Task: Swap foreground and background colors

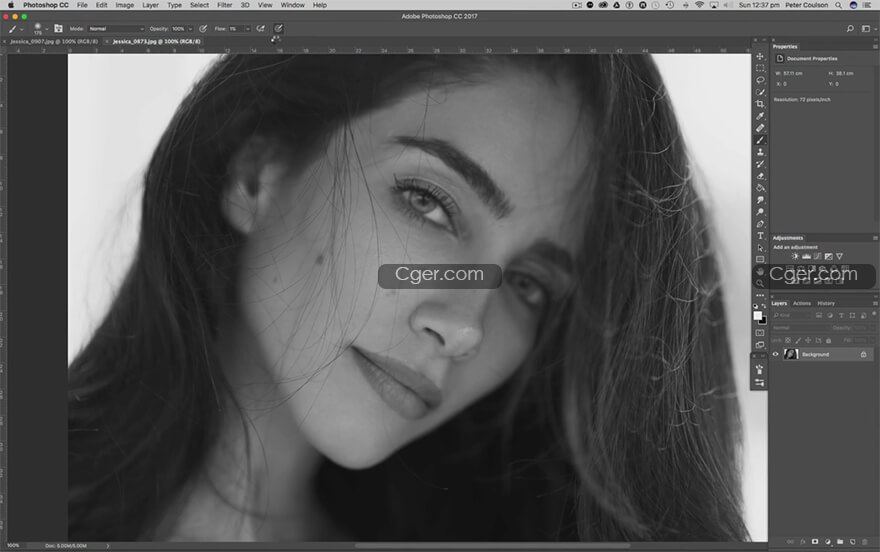Action: [x=764, y=306]
